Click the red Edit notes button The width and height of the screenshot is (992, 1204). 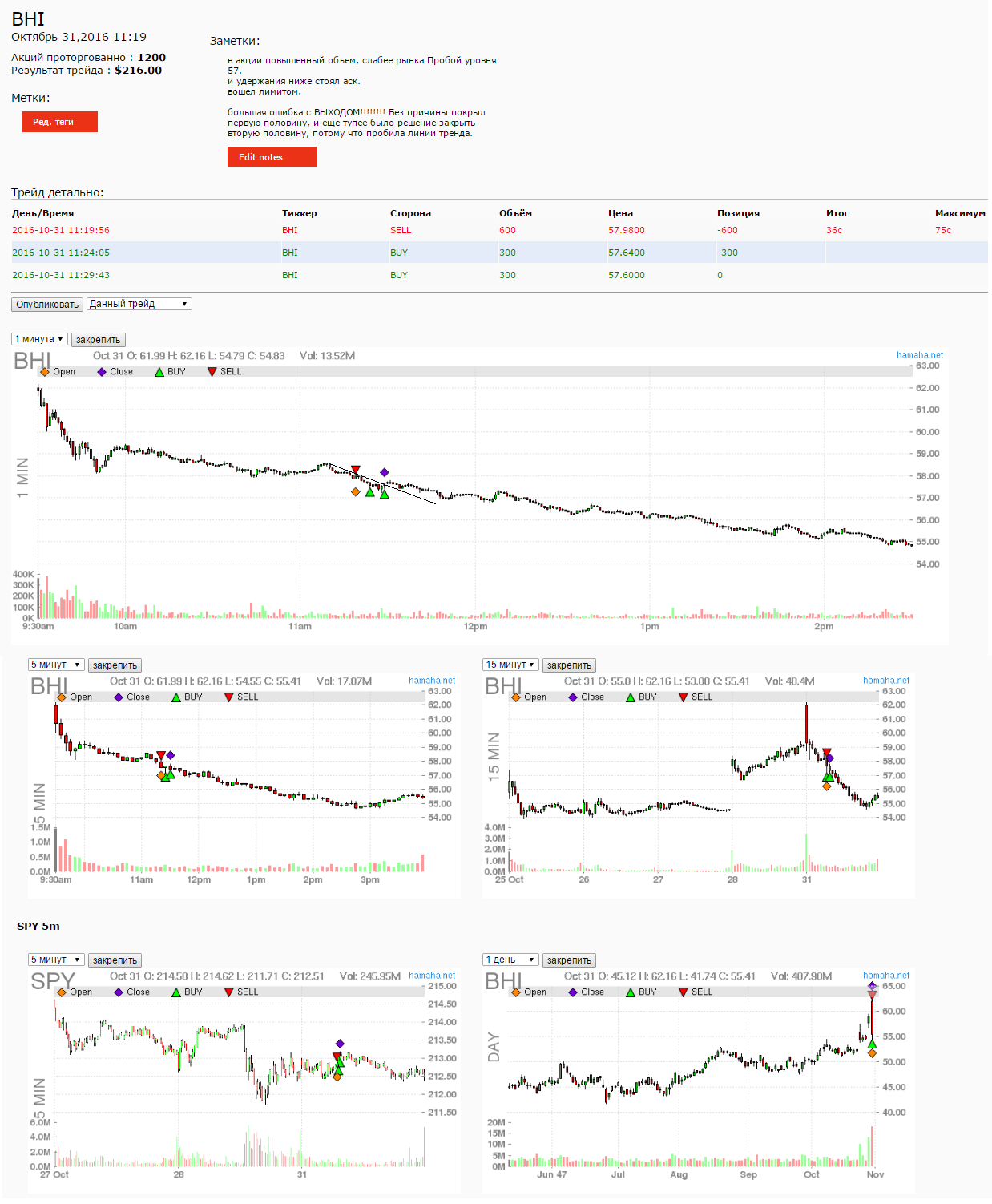coord(272,157)
